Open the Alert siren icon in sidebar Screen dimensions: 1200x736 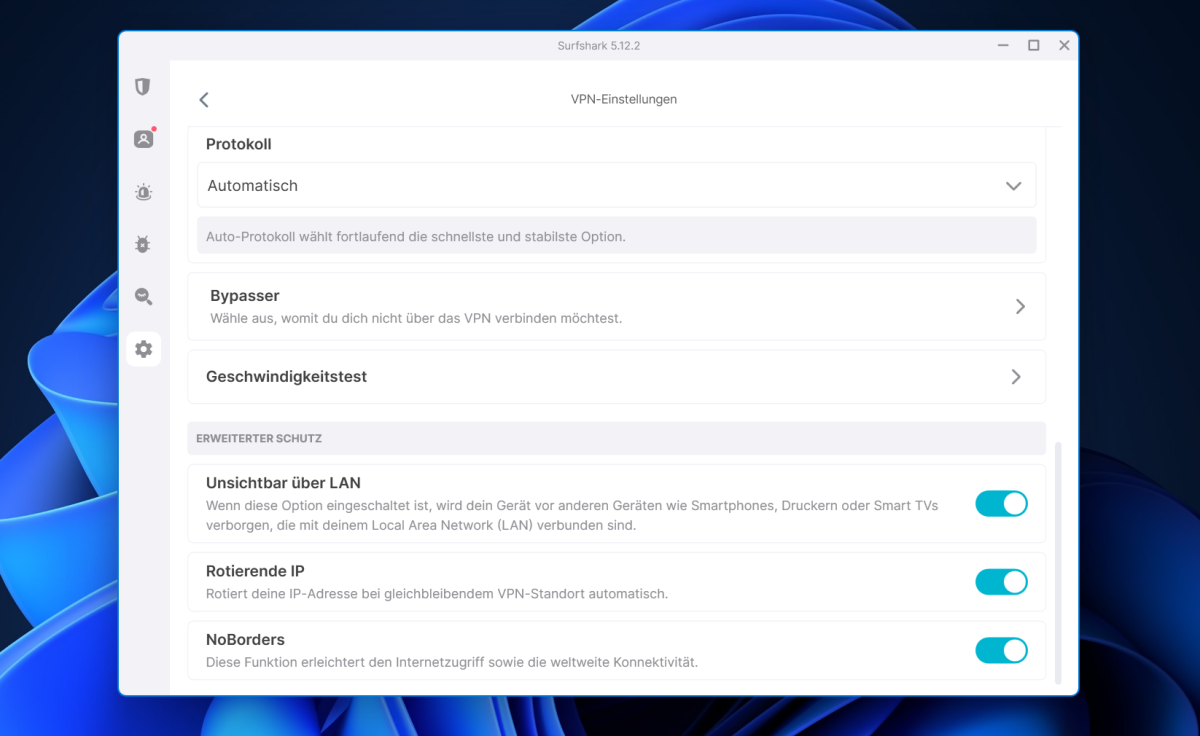click(x=143, y=192)
